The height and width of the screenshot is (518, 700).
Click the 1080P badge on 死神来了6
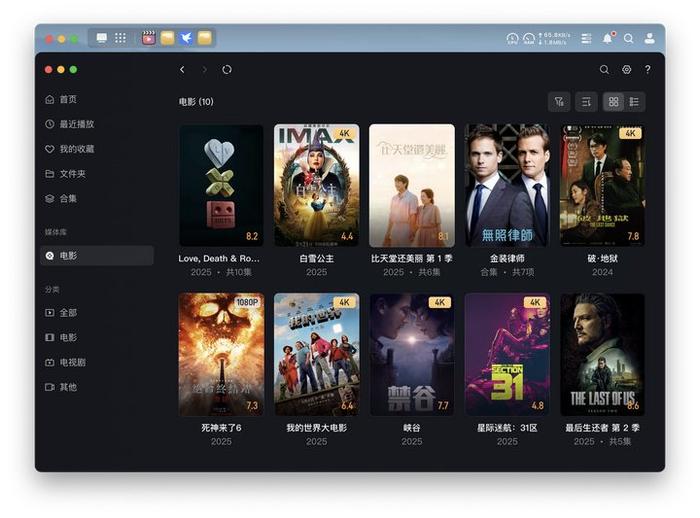247,302
